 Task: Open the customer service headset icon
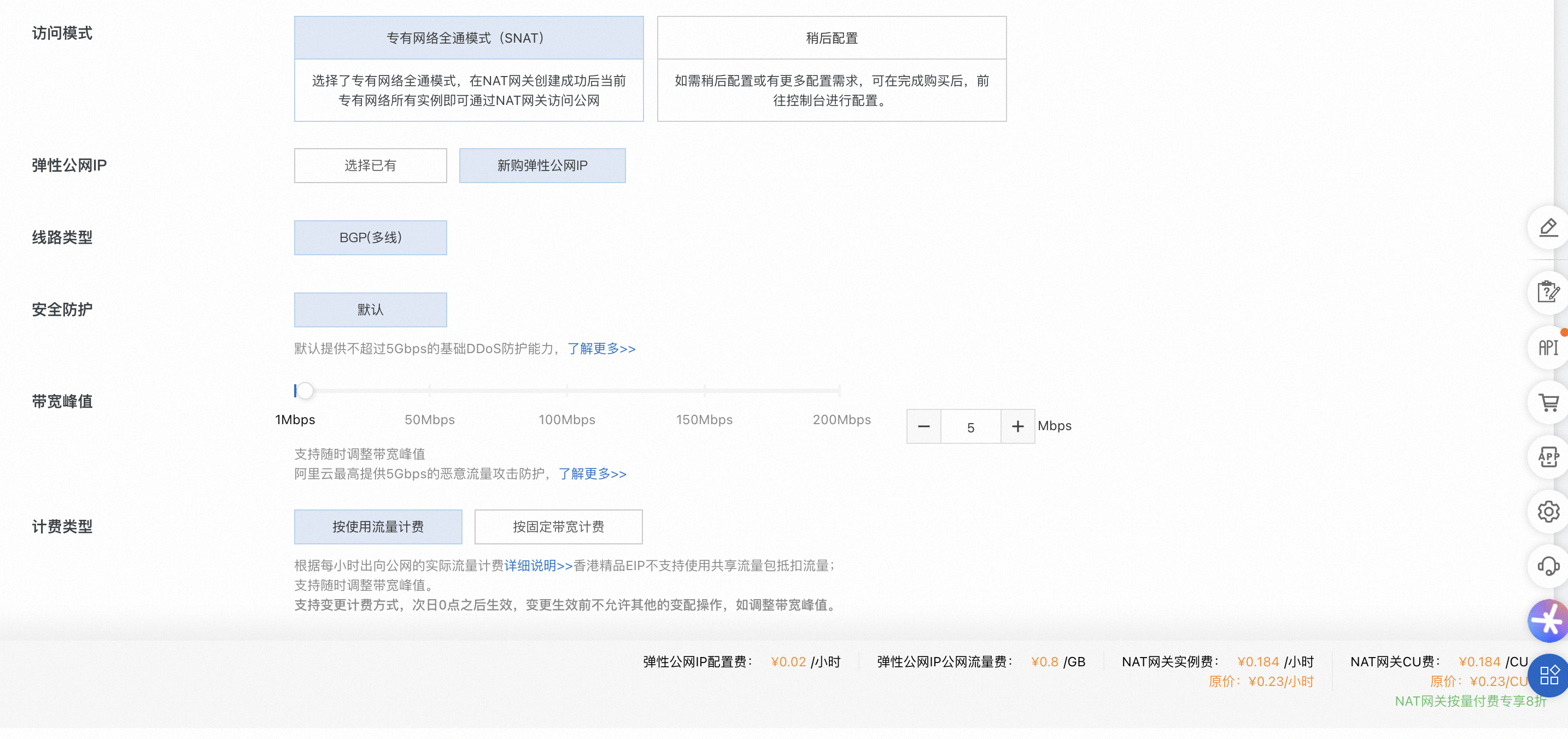click(x=1548, y=566)
